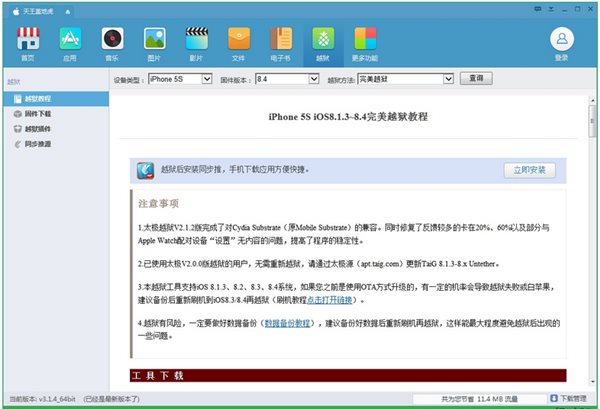This screenshot has width=600, height=409.
Task: Open the 电子书 e-books section
Action: (x=280, y=42)
